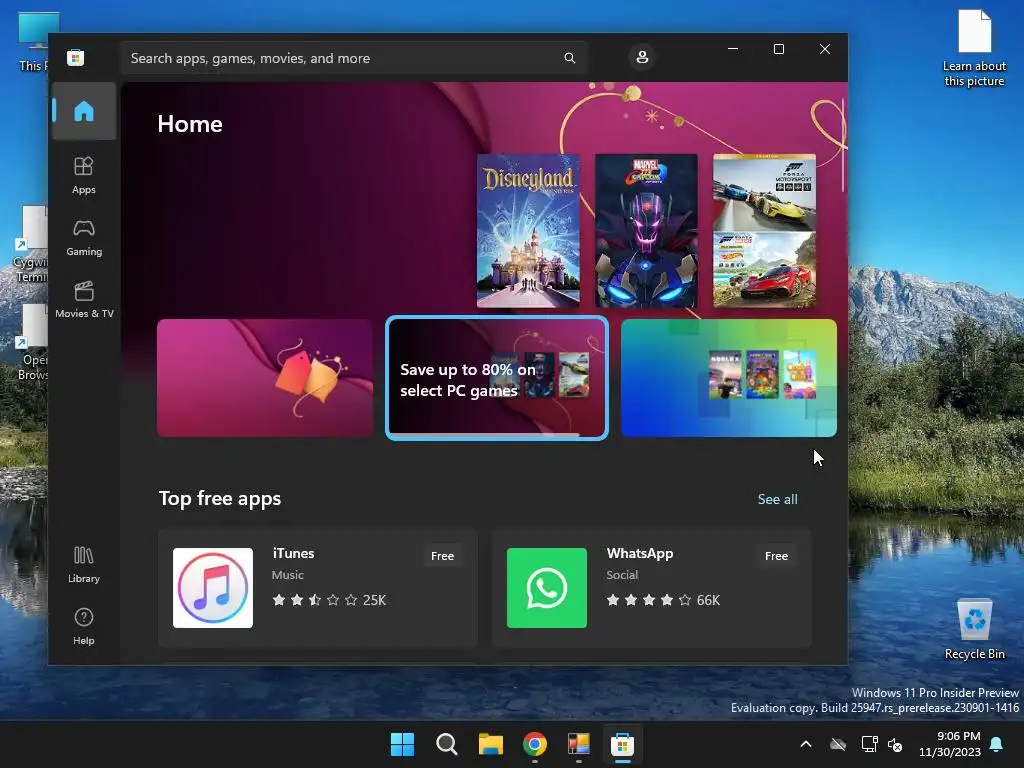1024x768 pixels.
Task: Click the Free button for iTunes
Action: (442, 556)
